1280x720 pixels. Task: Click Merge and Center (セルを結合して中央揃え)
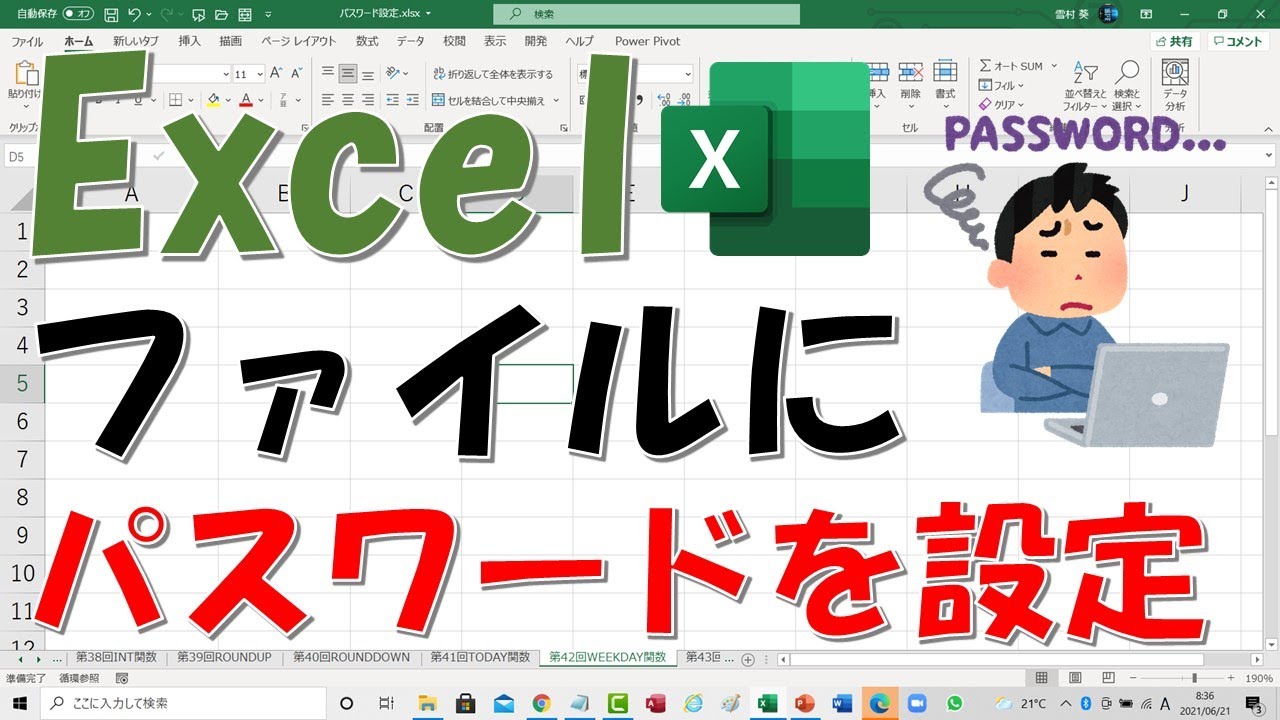point(489,100)
